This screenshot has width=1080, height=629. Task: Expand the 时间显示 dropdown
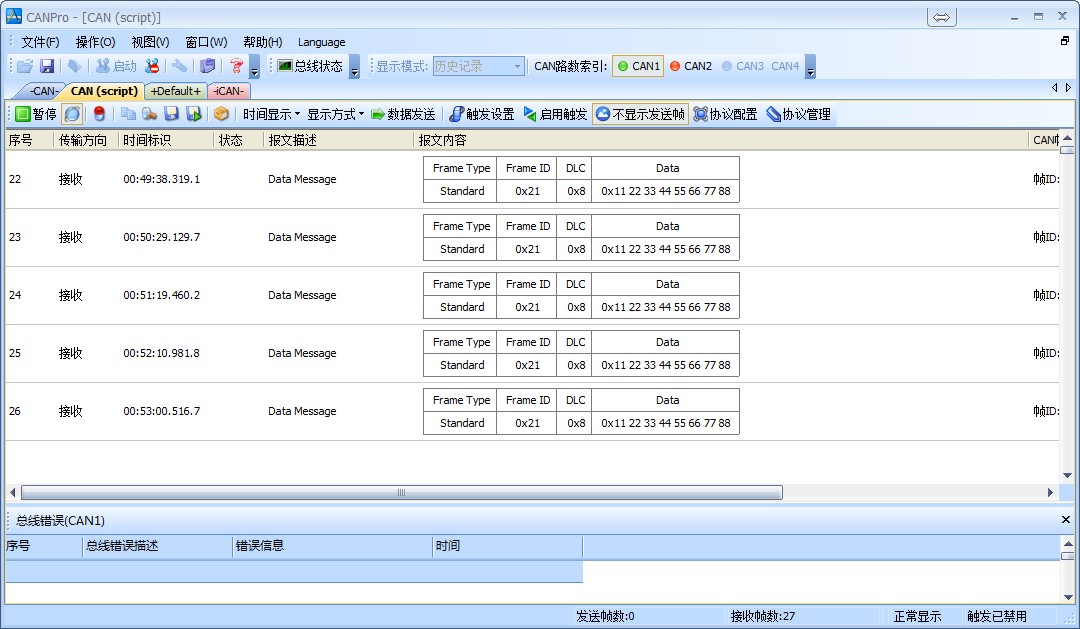[271, 114]
